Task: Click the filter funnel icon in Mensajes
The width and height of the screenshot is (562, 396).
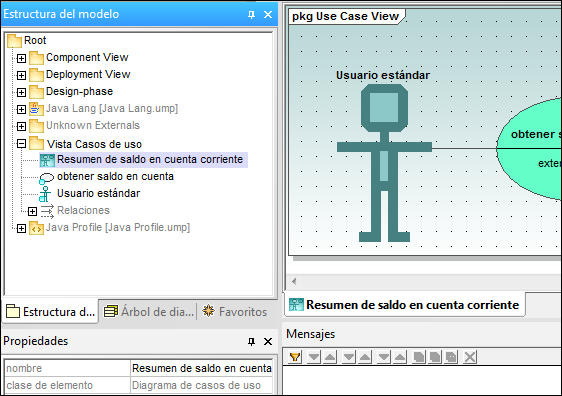Action: (295, 357)
